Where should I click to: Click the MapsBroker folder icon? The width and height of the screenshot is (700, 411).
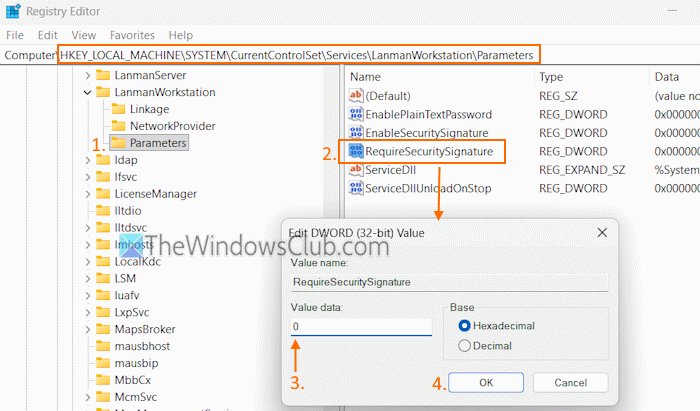[103, 329]
